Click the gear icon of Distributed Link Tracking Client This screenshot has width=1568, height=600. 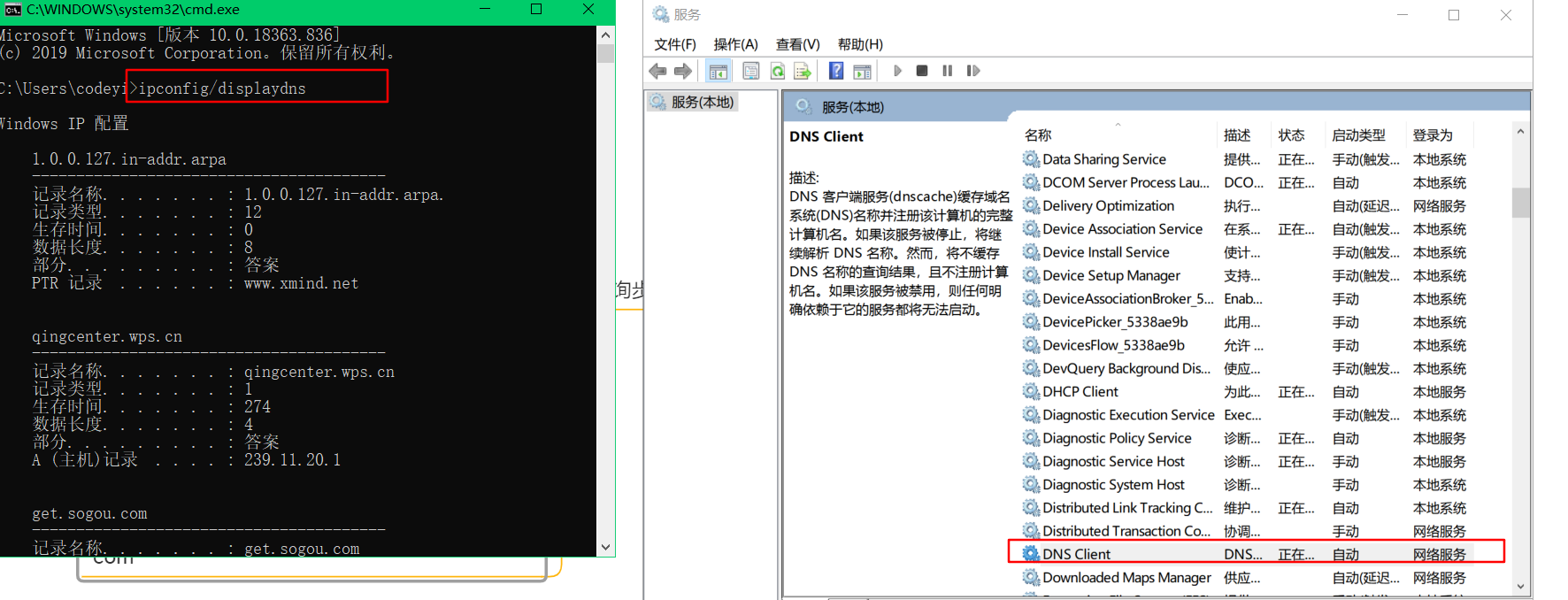pos(1031,508)
